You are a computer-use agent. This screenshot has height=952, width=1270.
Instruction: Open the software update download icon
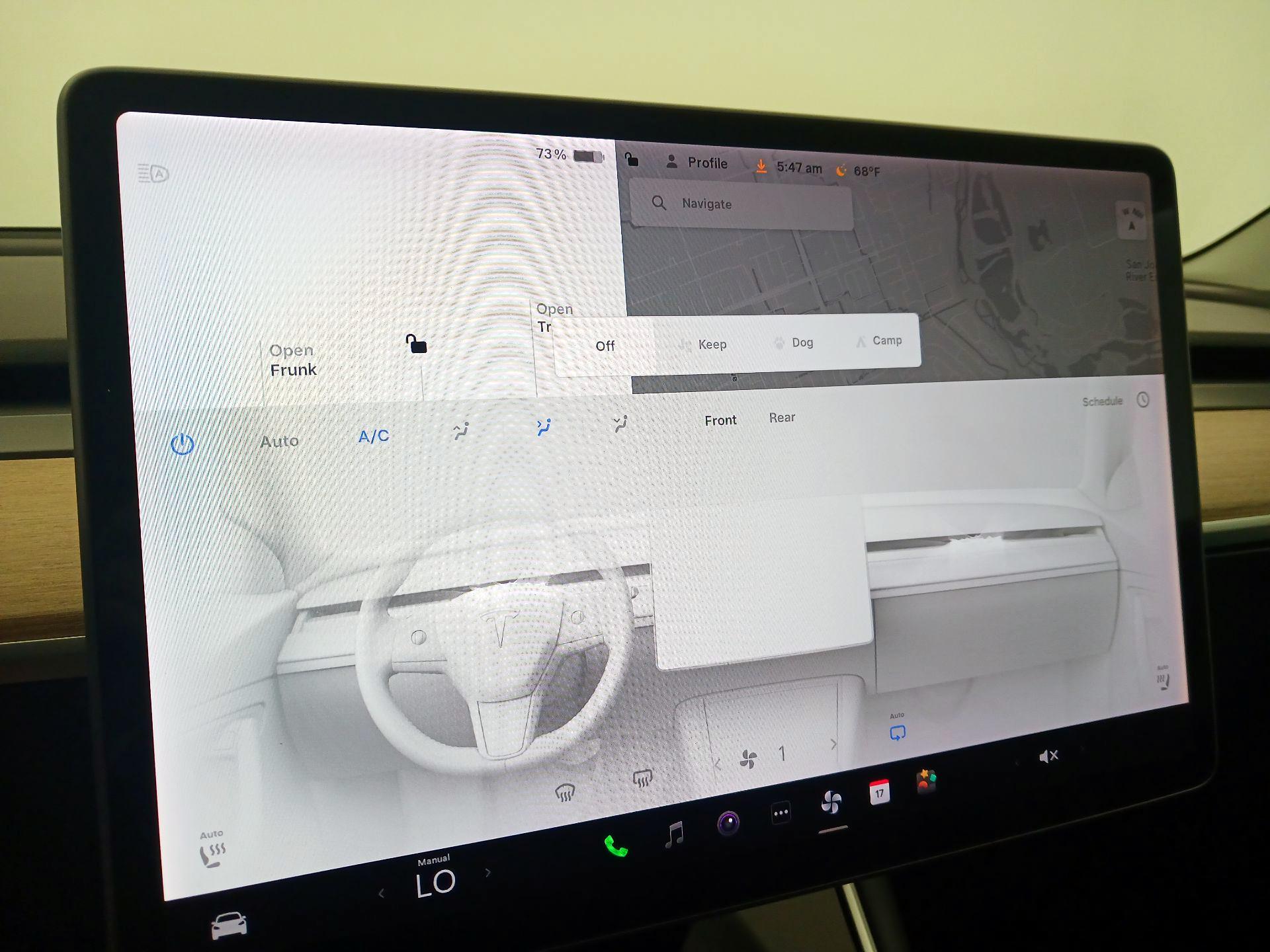tap(761, 166)
